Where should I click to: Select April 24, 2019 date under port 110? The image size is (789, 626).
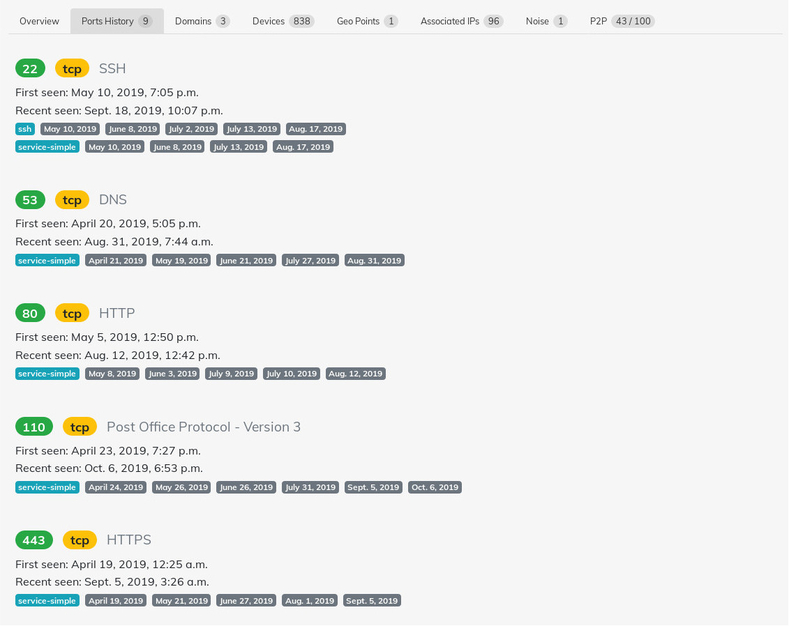coord(116,487)
